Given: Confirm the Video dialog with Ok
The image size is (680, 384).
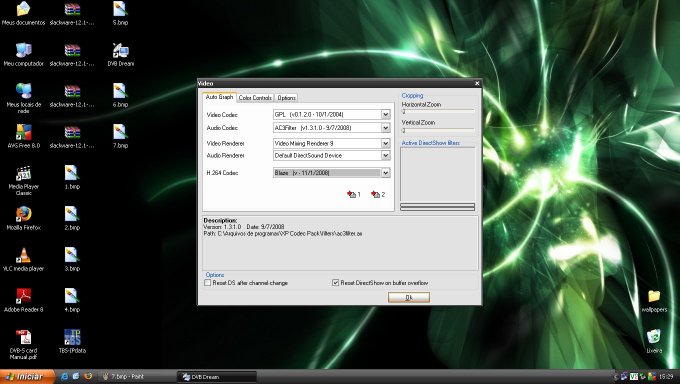Looking at the screenshot, I should [x=409, y=297].
